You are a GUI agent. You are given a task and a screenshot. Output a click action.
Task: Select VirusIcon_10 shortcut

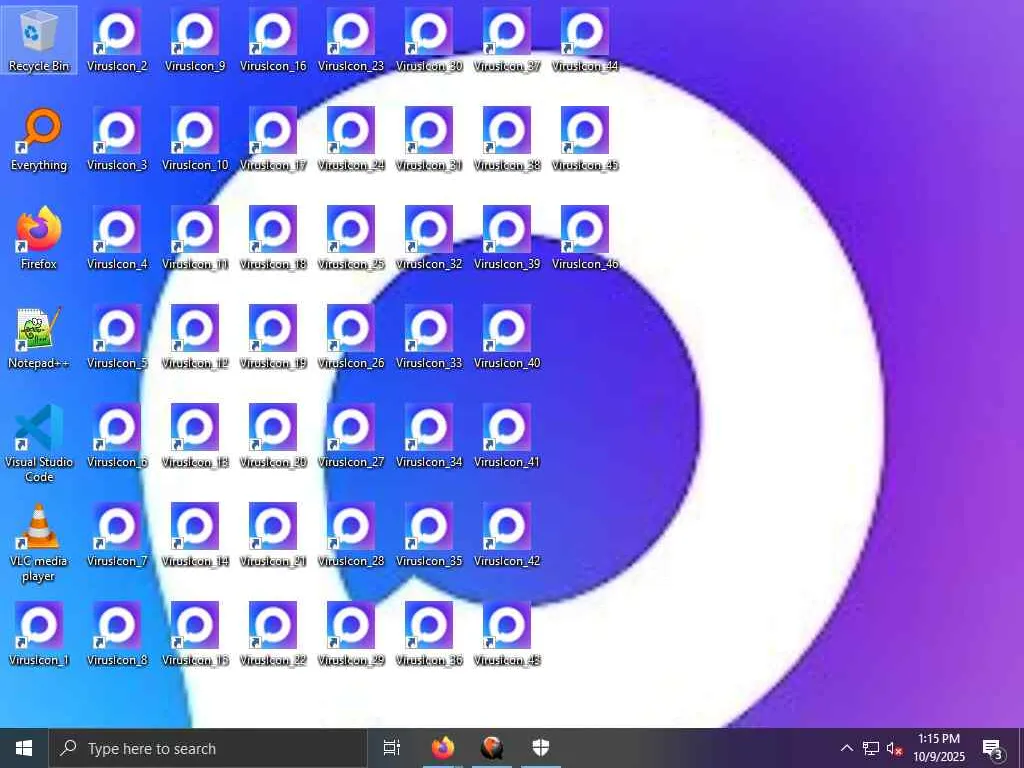195,139
